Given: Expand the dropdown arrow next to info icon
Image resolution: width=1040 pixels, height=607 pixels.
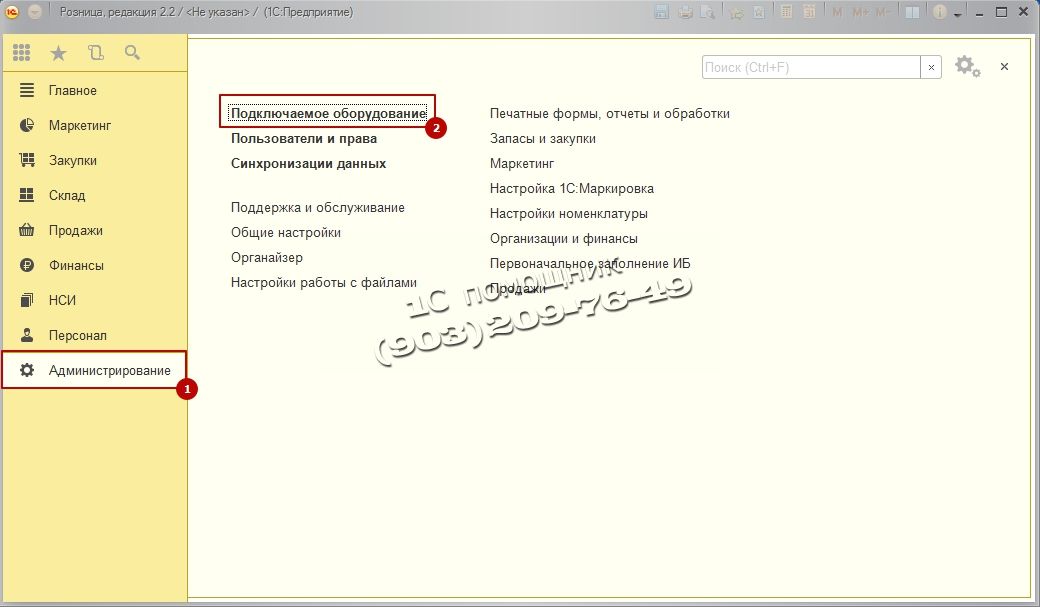Looking at the screenshot, I should click(x=957, y=13).
